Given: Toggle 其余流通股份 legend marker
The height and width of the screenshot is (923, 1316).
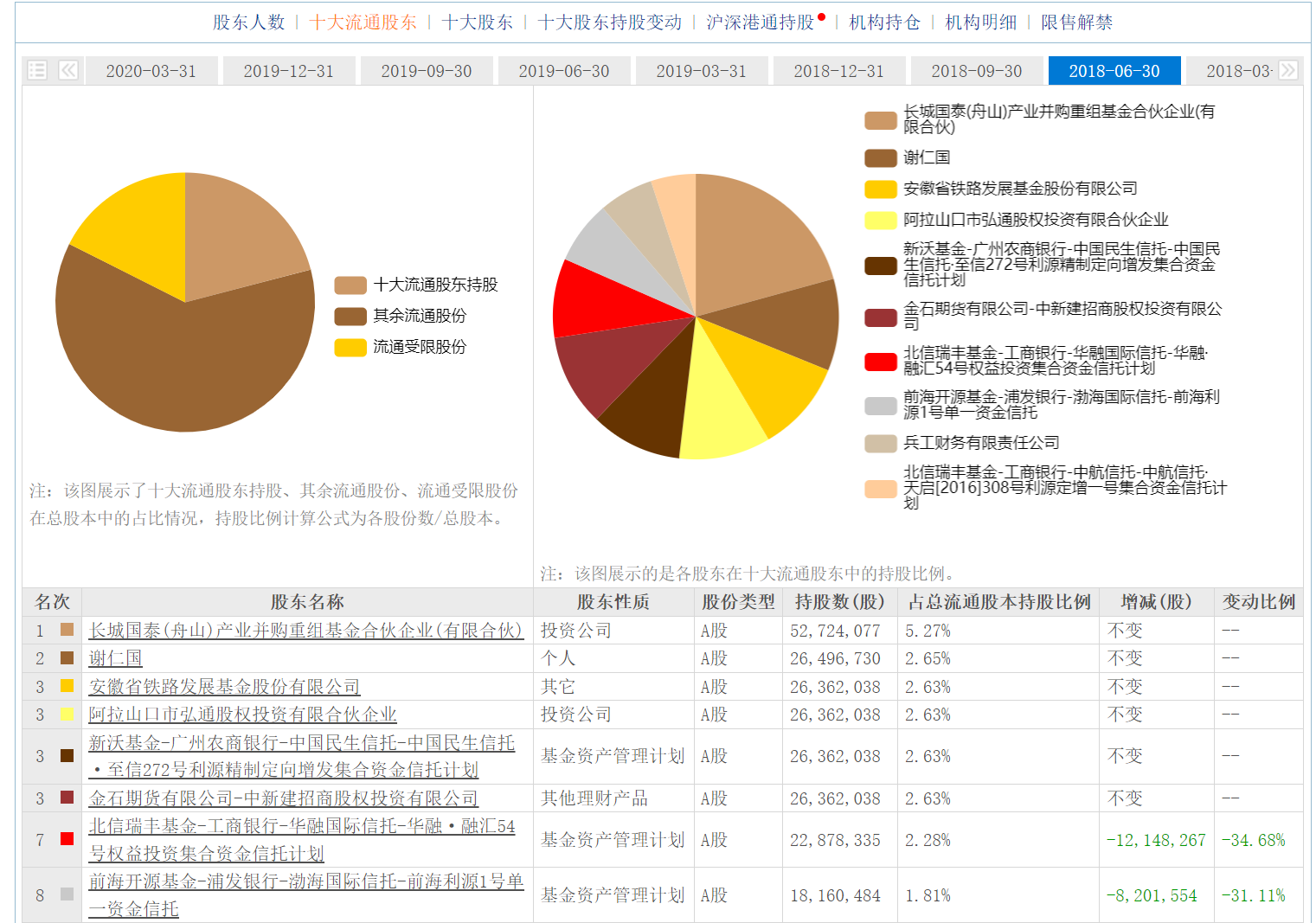Looking at the screenshot, I should (x=350, y=316).
